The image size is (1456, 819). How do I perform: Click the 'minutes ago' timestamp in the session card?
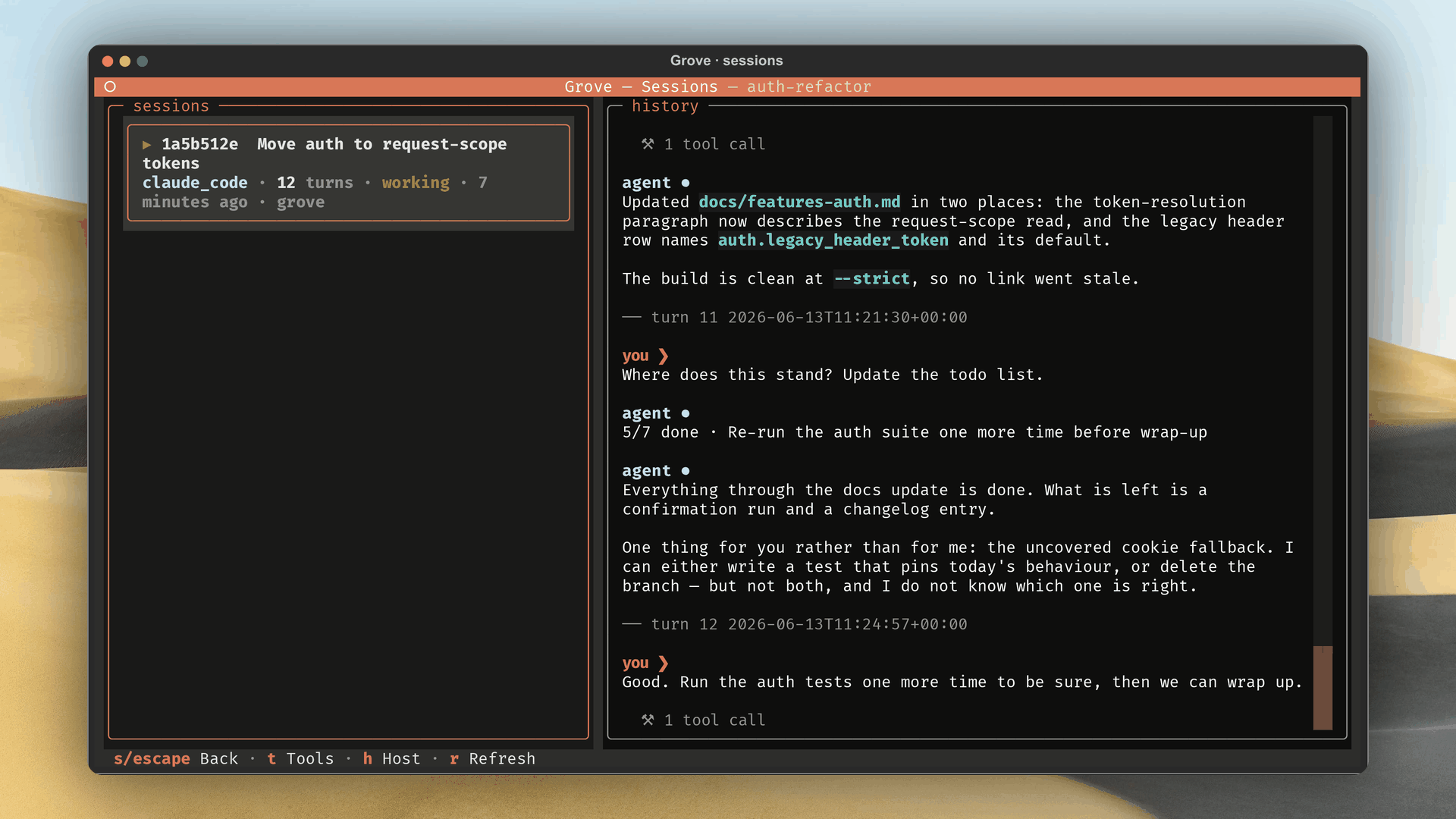[195, 202]
